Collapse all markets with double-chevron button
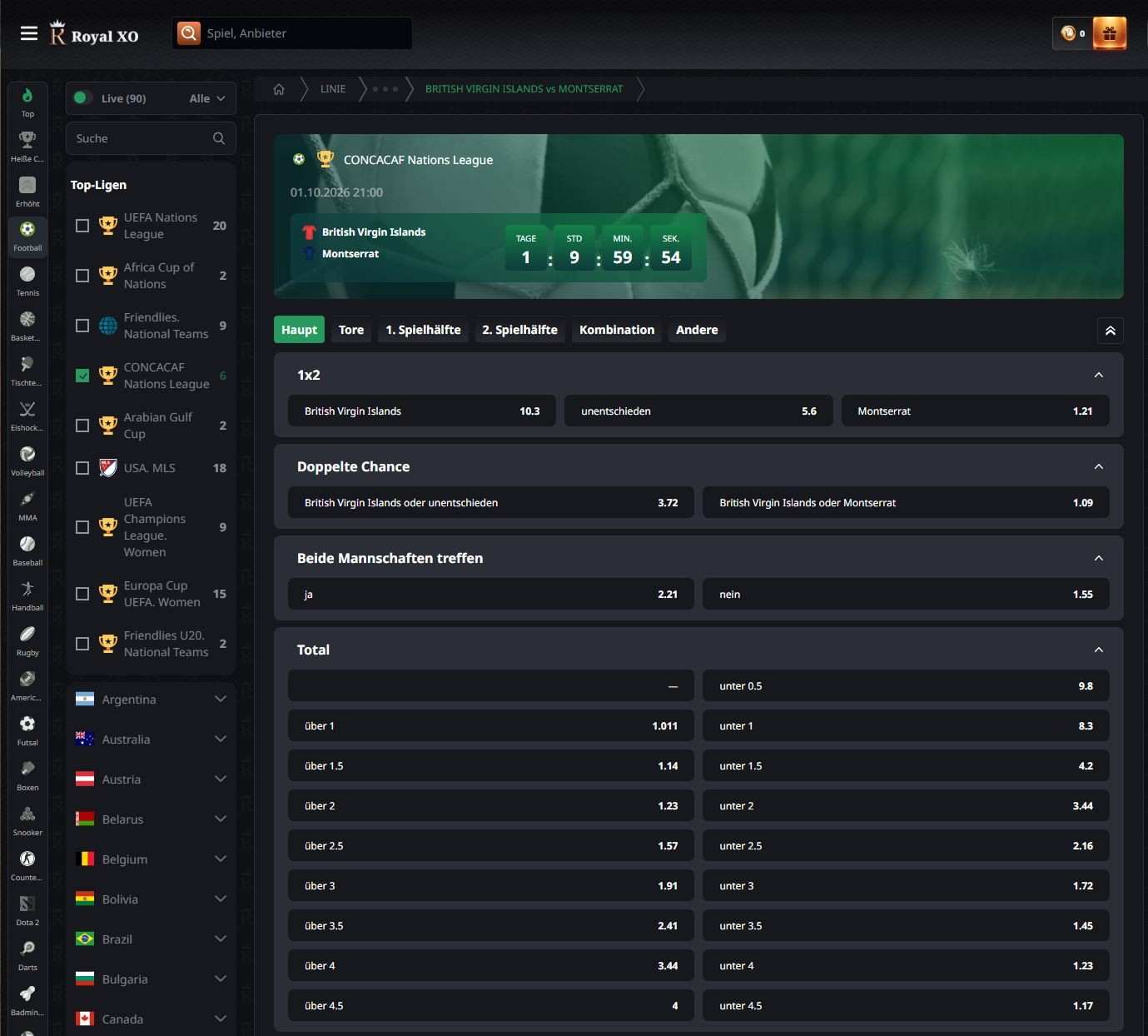This screenshot has width=1148, height=1036. tap(1110, 331)
